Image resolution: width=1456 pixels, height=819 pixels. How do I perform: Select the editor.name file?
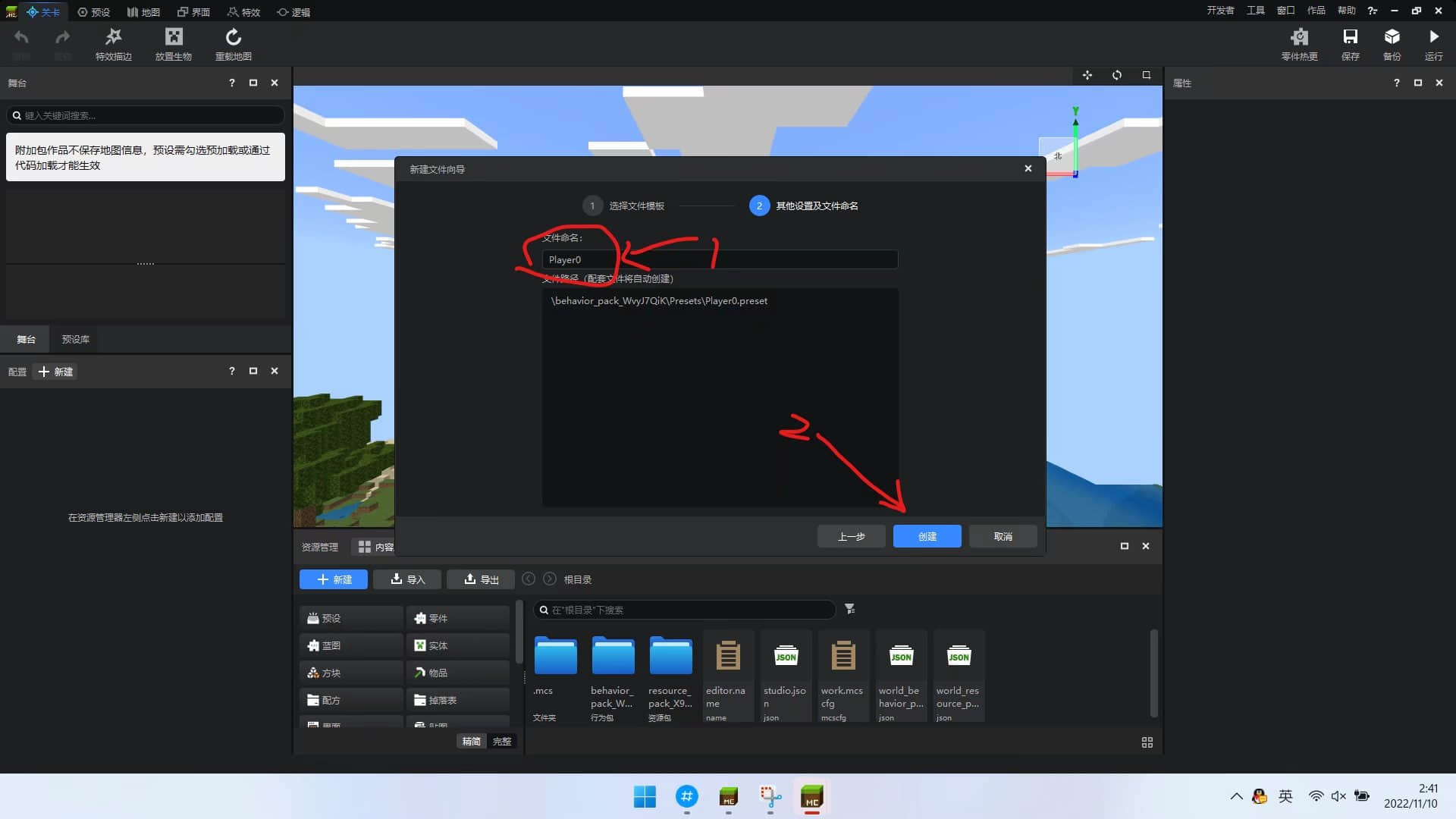click(x=728, y=676)
